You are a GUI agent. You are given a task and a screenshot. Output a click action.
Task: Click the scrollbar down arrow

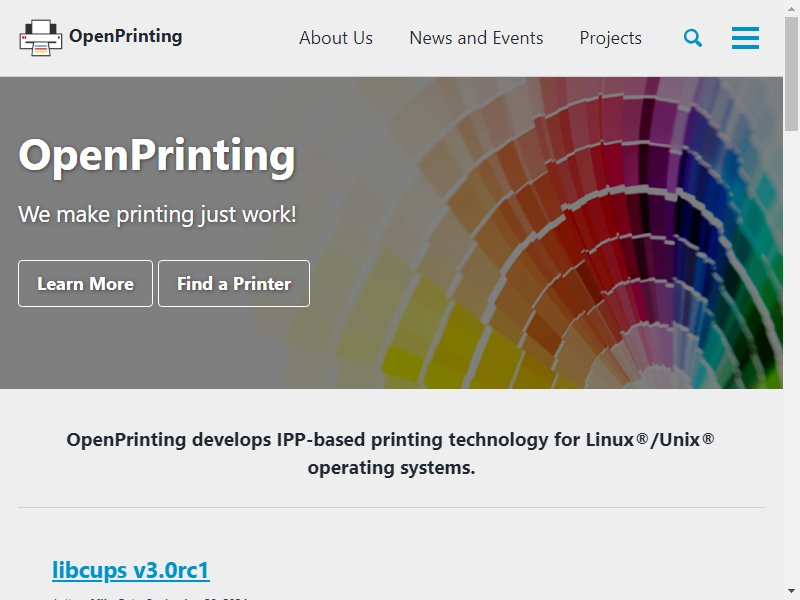point(791,592)
